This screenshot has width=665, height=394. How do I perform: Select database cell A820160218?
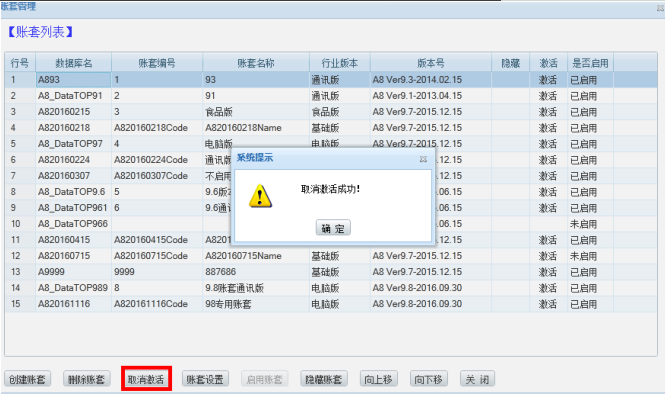coord(73,128)
